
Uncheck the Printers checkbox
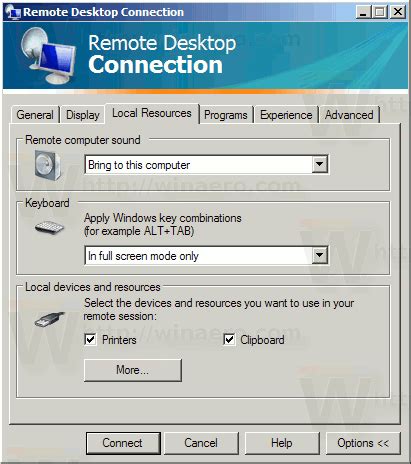(91, 340)
